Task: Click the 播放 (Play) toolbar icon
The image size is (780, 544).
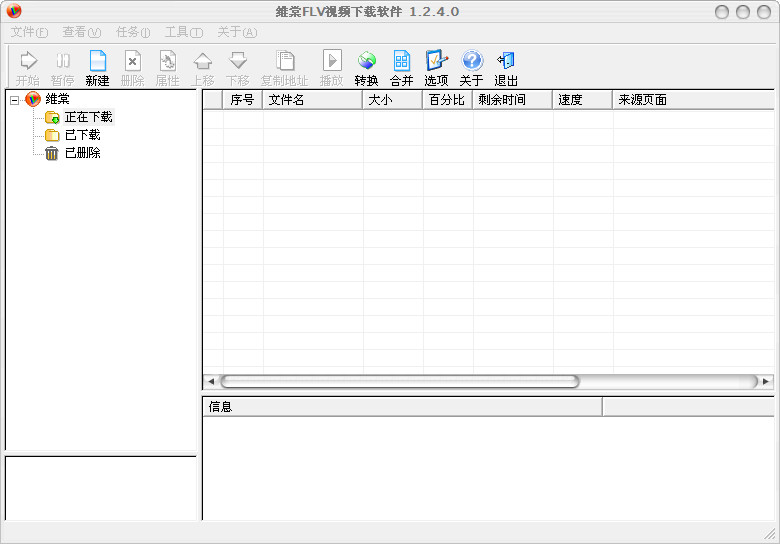Action: tap(331, 62)
